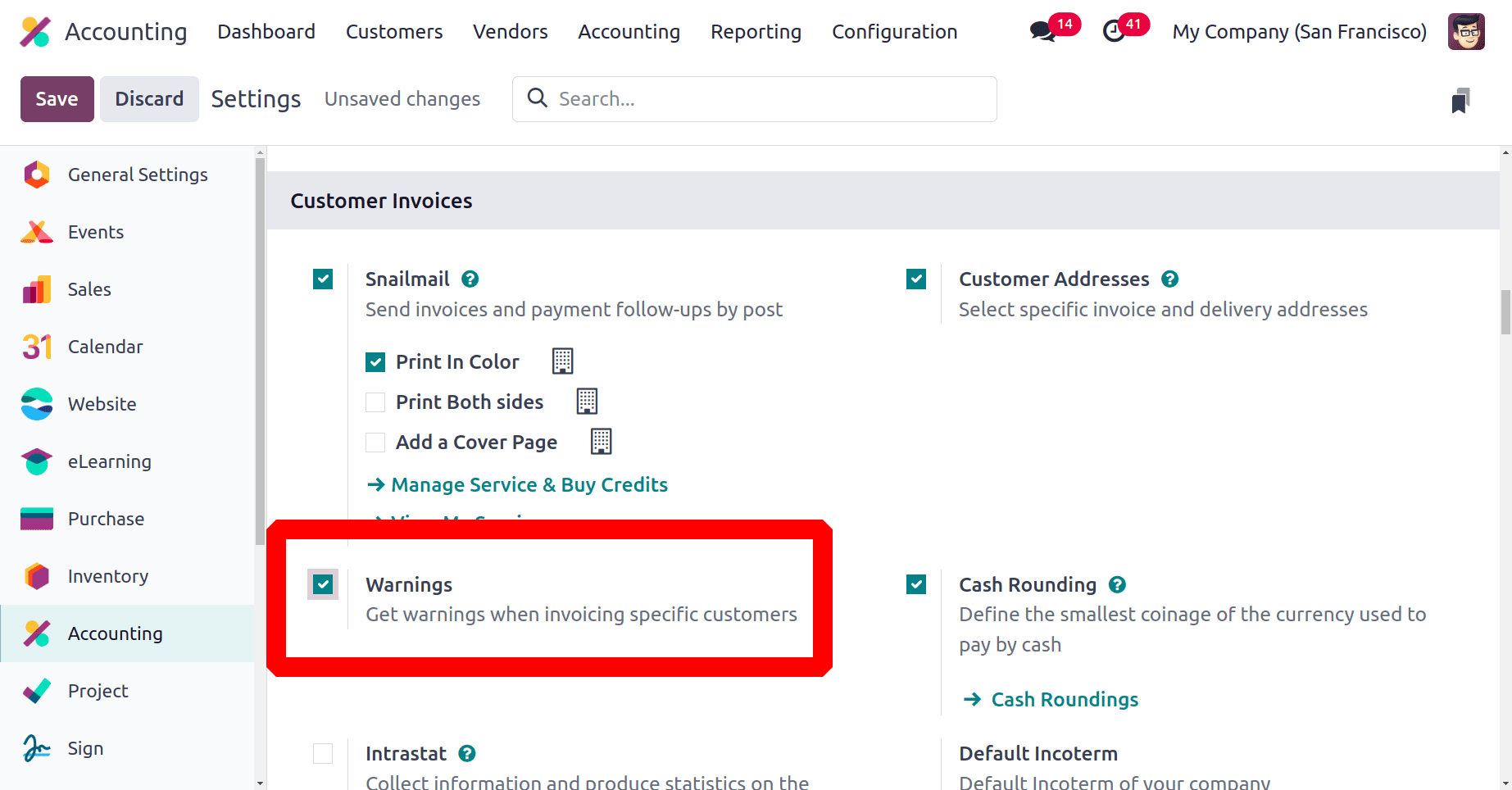This screenshot has height=790, width=1512.
Task: Save the unsaved settings changes
Action: click(57, 98)
